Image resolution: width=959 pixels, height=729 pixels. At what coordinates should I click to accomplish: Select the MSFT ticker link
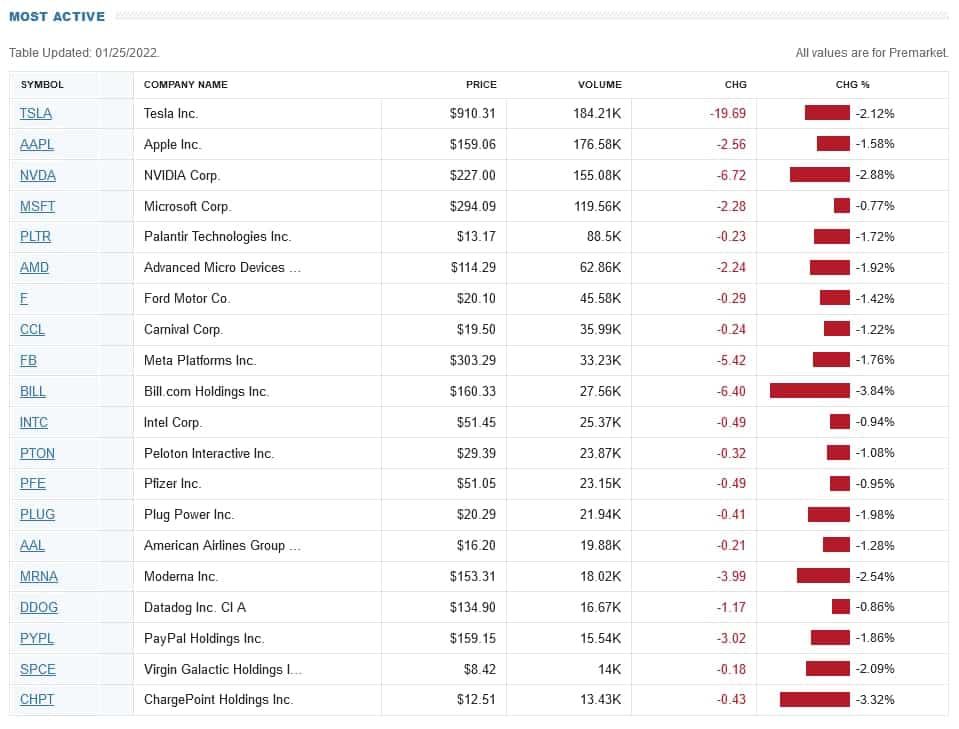tap(38, 207)
